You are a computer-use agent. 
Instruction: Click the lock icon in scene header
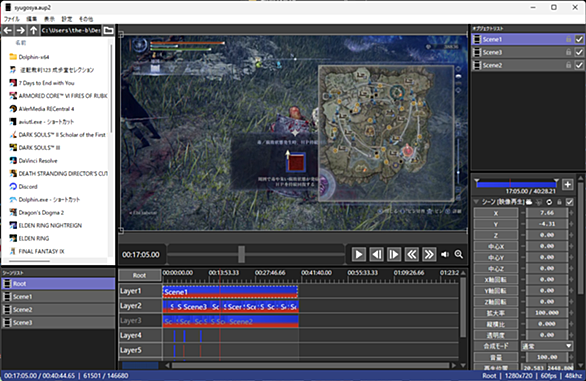click(x=559, y=202)
